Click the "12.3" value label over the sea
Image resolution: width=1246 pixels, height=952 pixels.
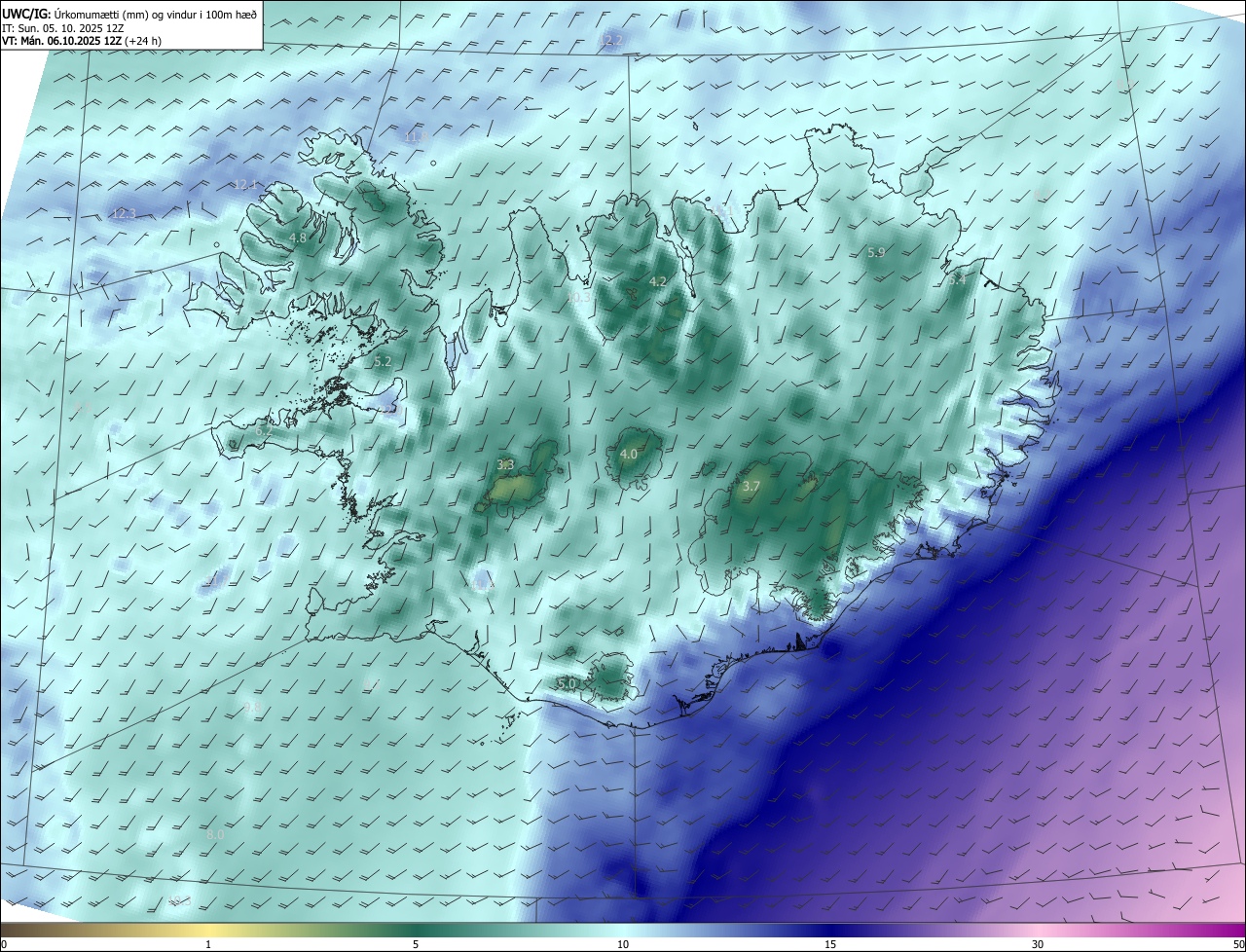124,213
